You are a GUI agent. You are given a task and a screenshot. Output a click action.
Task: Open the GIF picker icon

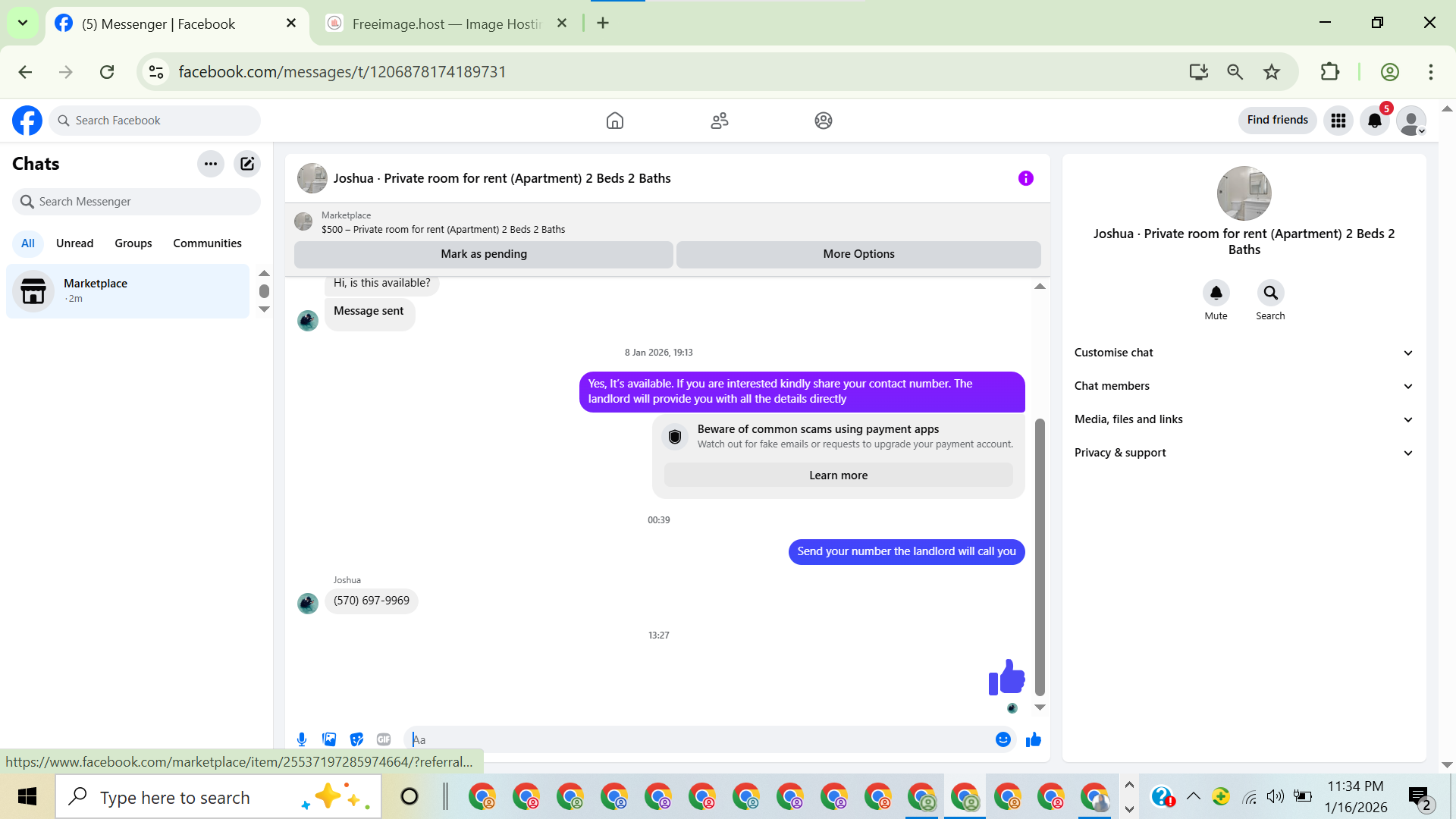click(384, 739)
